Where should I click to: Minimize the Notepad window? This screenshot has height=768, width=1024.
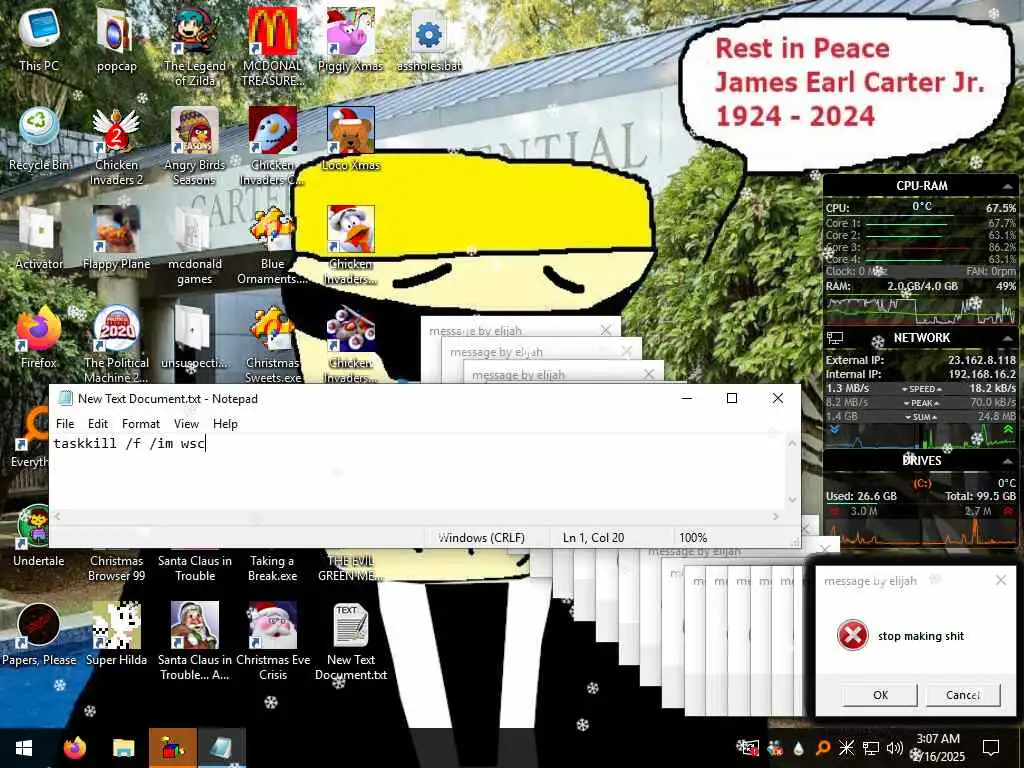coord(687,398)
